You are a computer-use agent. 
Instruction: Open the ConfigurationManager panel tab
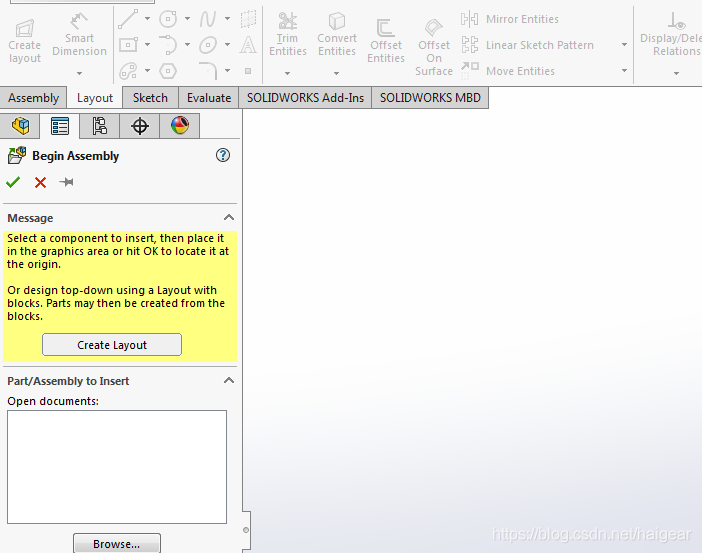pyautogui.click(x=99, y=126)
